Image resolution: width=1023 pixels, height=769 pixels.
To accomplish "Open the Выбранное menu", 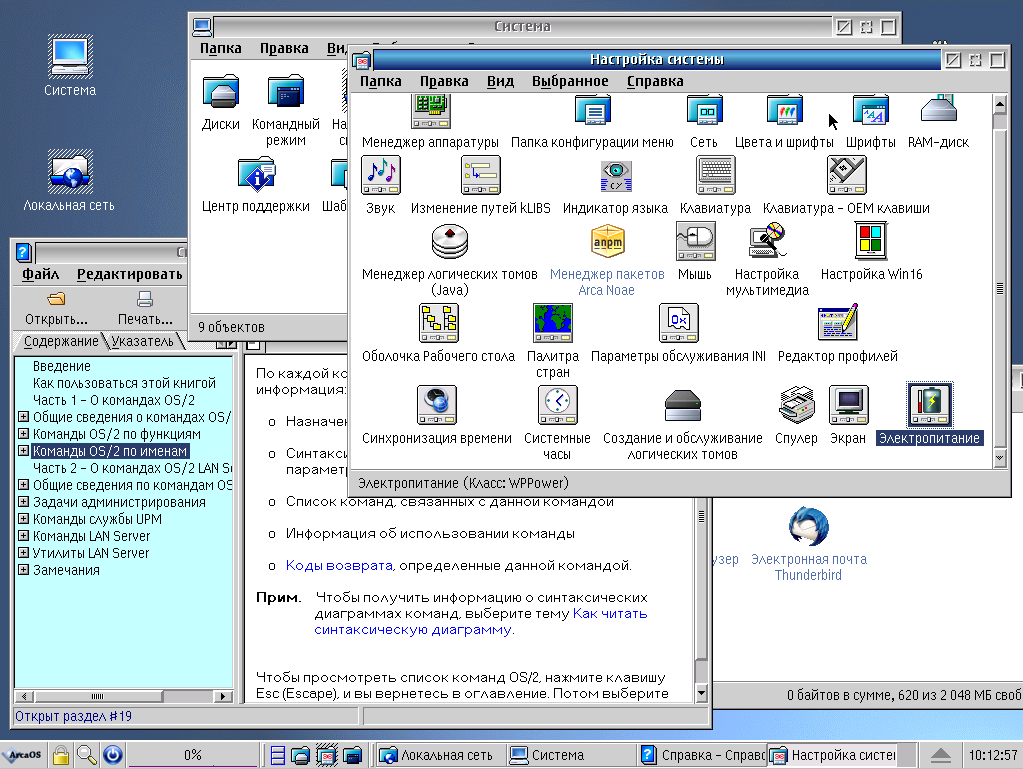I will pos(570,81).
